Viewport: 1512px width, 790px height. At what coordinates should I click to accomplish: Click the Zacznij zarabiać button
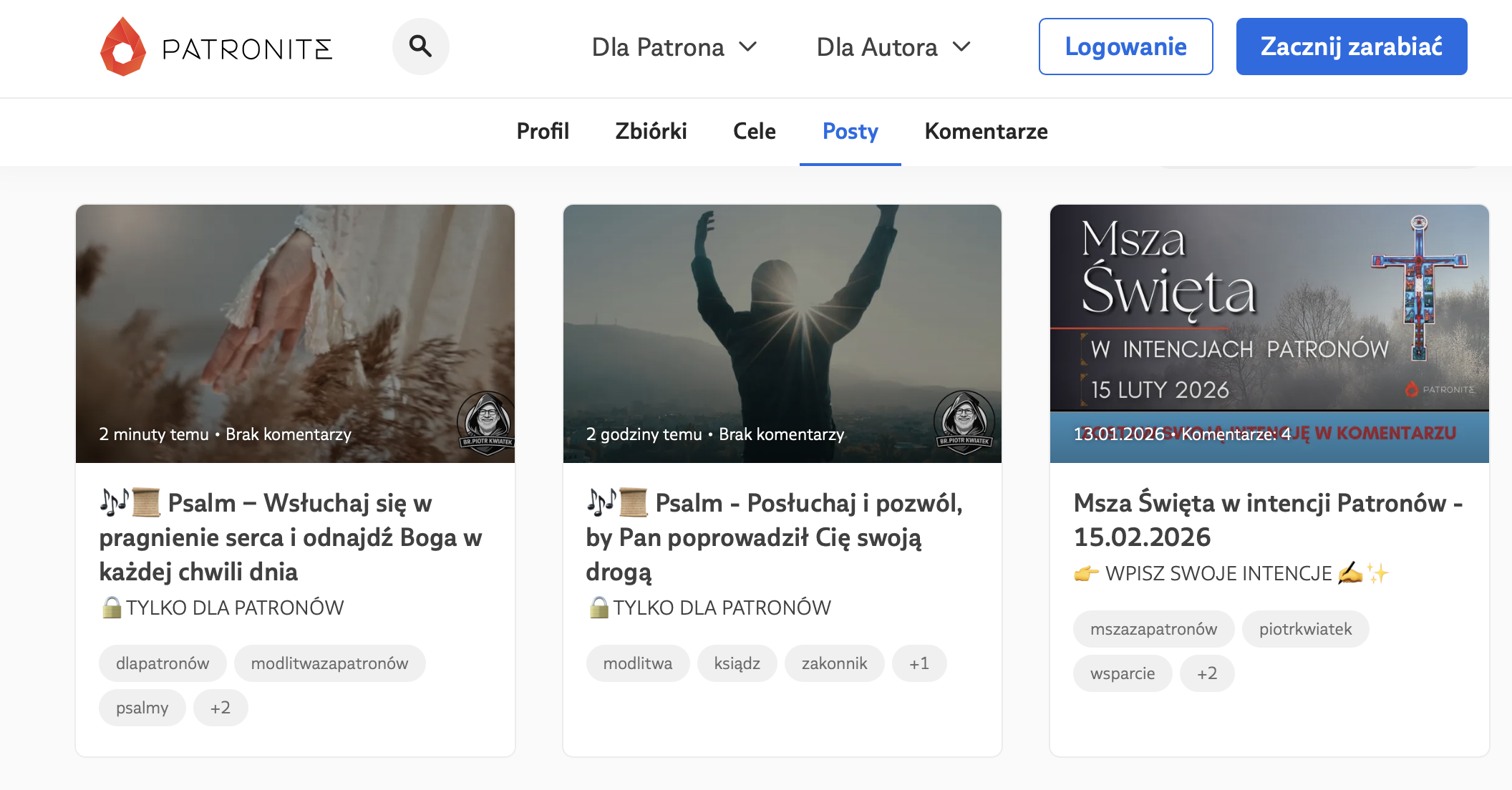pyautogui.click(x=1351, y=46)
